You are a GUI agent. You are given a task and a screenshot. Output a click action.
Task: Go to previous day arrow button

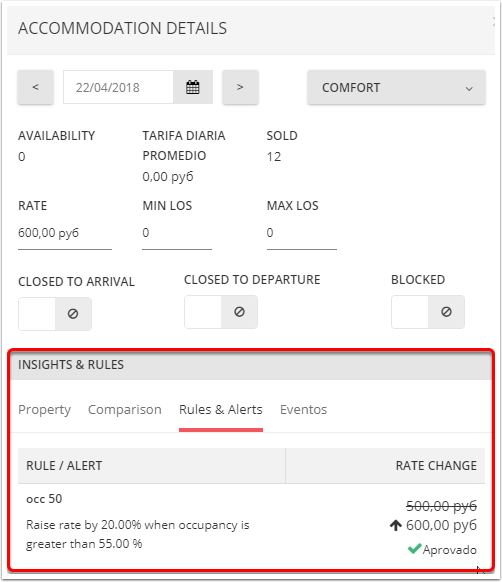36,87
